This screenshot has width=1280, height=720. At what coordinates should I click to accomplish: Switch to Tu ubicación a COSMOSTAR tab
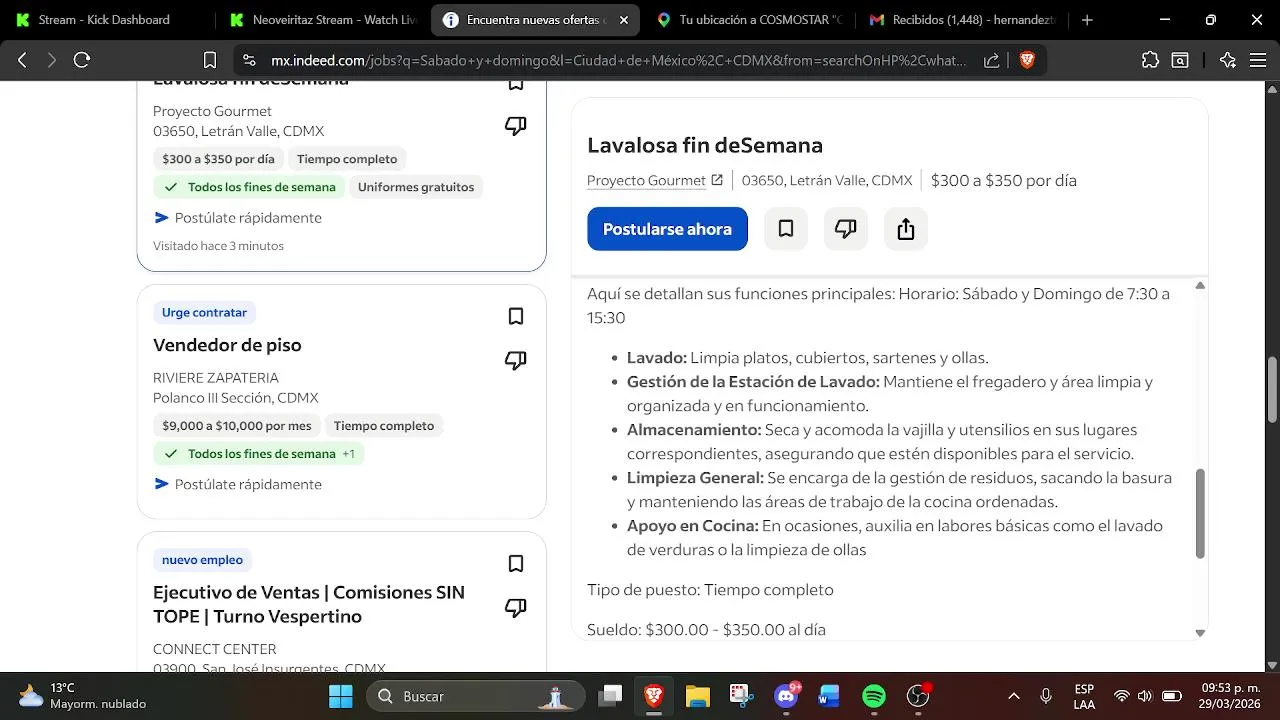coord(751,20)
